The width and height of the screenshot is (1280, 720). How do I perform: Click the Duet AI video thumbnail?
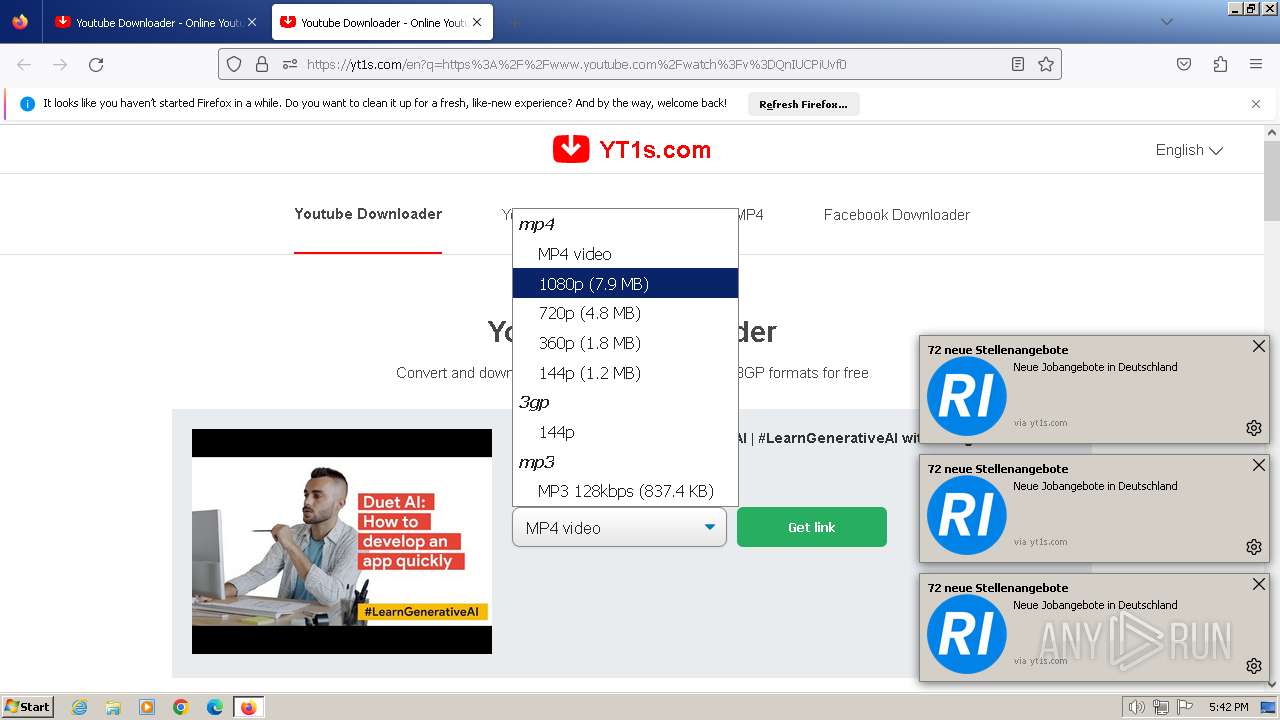[342, 541]
